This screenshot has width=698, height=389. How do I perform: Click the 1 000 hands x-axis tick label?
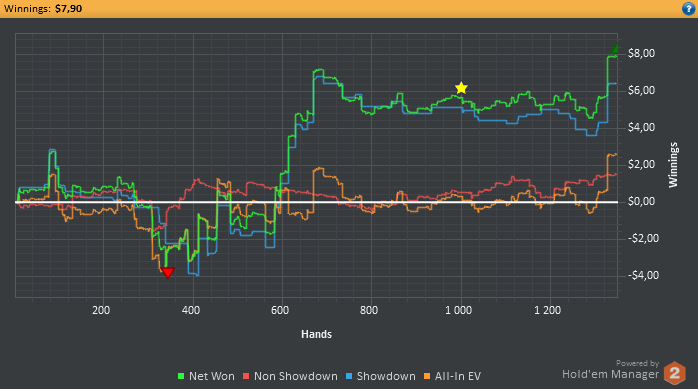pyautogui.click(x=459, y=310)
